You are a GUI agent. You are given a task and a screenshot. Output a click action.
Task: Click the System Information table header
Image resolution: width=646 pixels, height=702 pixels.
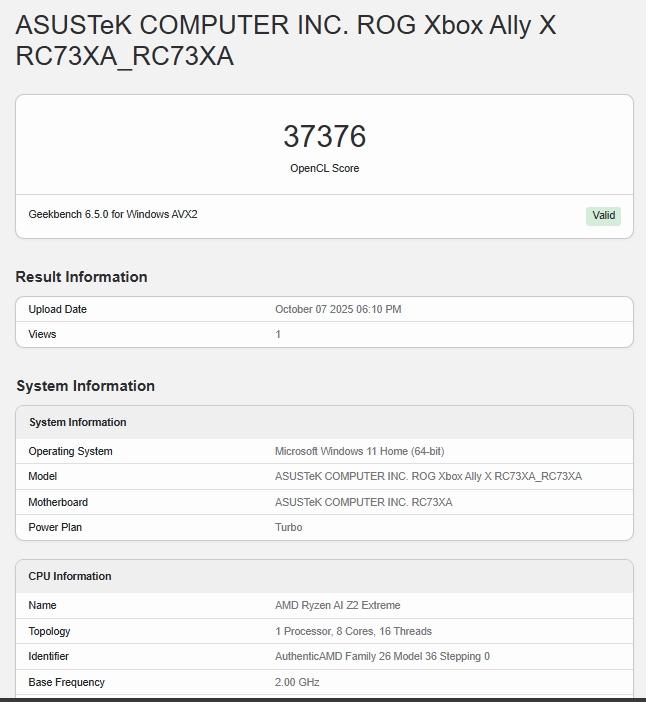(x=77, y=423)
